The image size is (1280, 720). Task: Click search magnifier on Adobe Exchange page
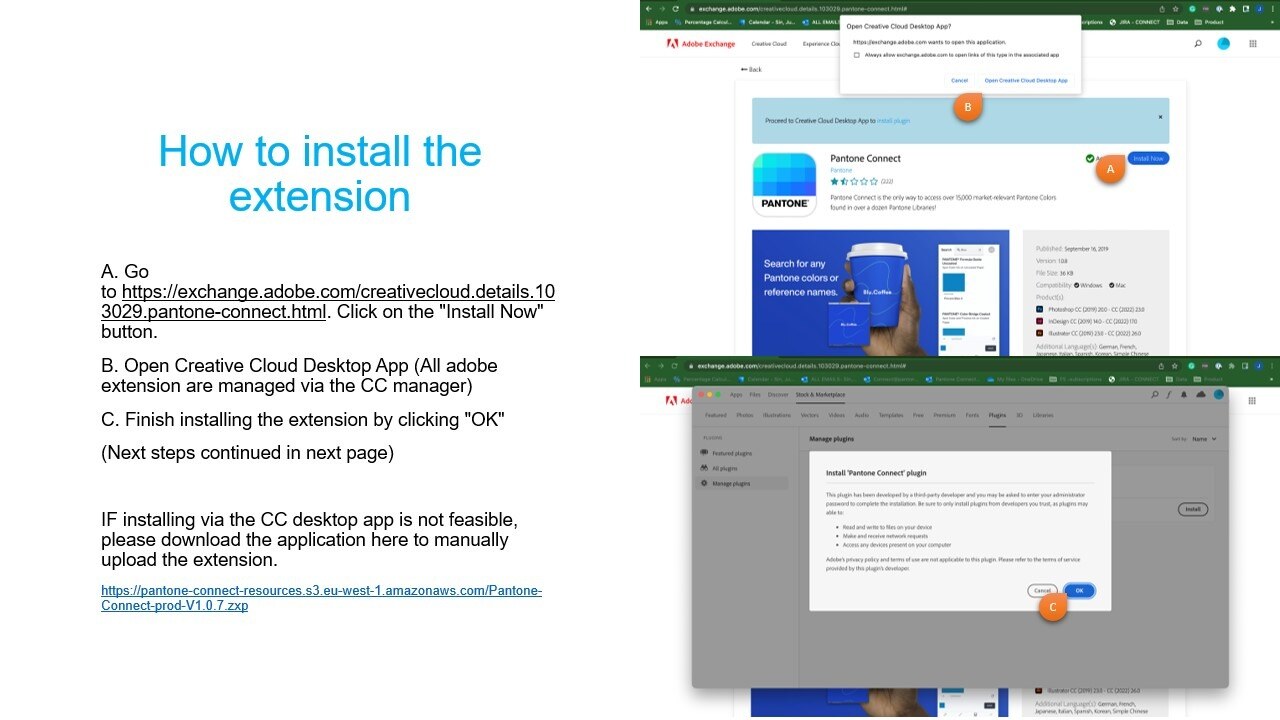1198,44
